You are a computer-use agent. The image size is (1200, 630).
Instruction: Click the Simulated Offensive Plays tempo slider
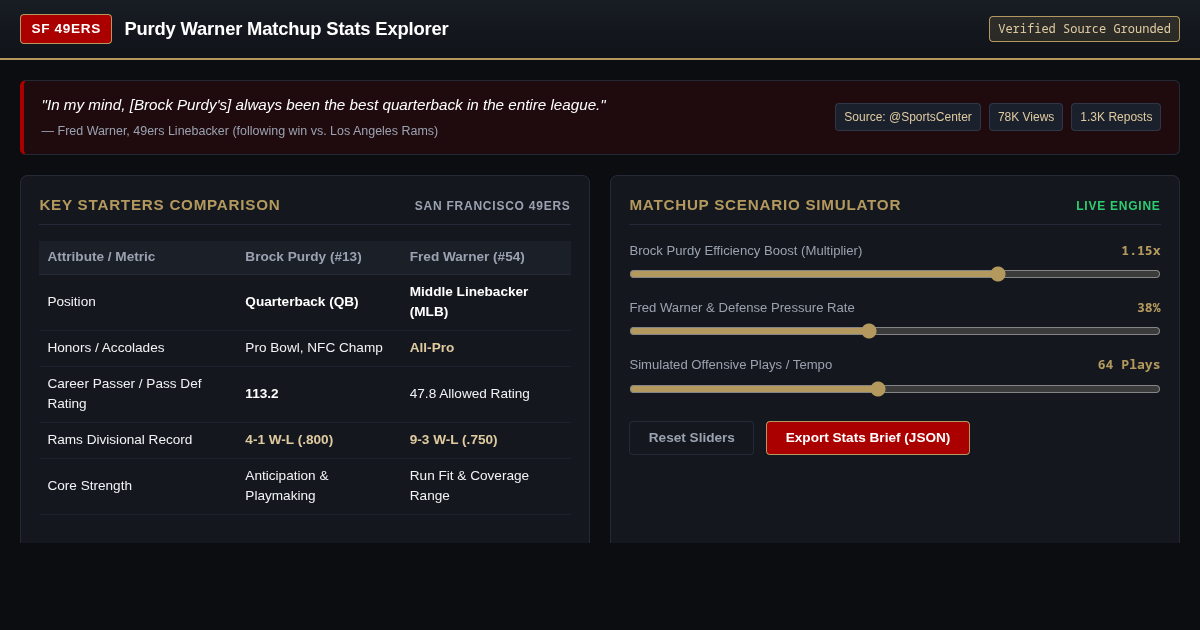895,389
